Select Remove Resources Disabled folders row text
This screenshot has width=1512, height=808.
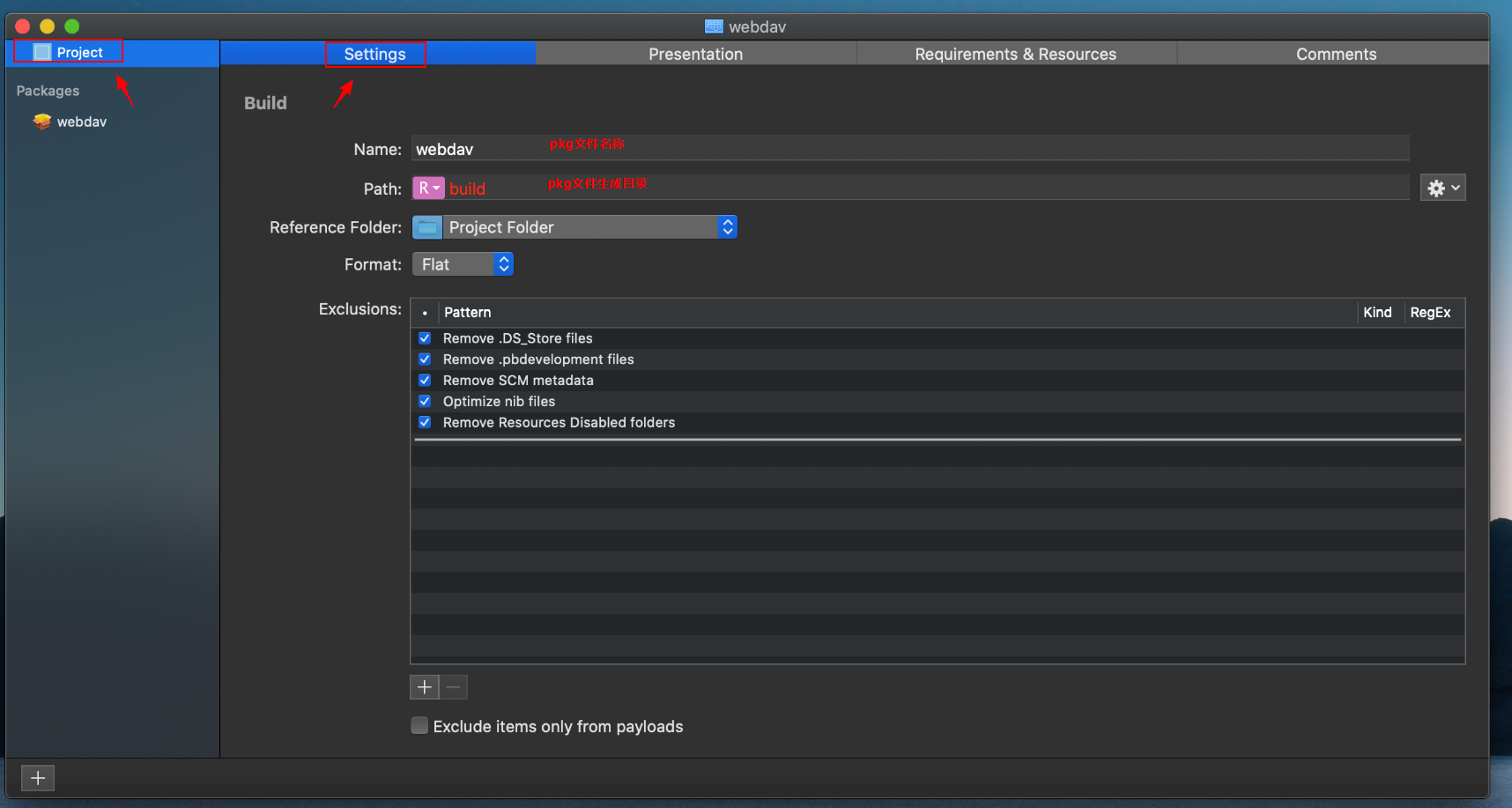tap(559, 423)
